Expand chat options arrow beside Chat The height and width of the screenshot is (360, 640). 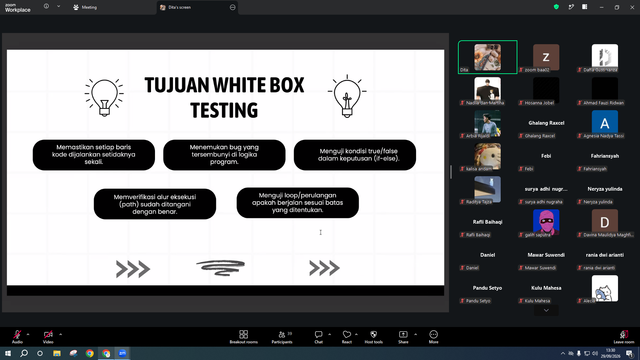(329, 334)
